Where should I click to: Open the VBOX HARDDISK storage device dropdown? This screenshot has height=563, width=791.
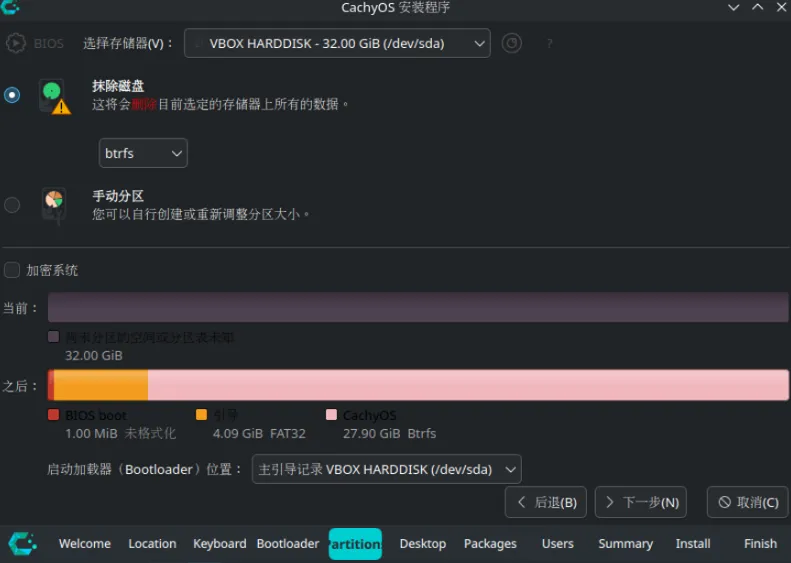coord(337,43)
